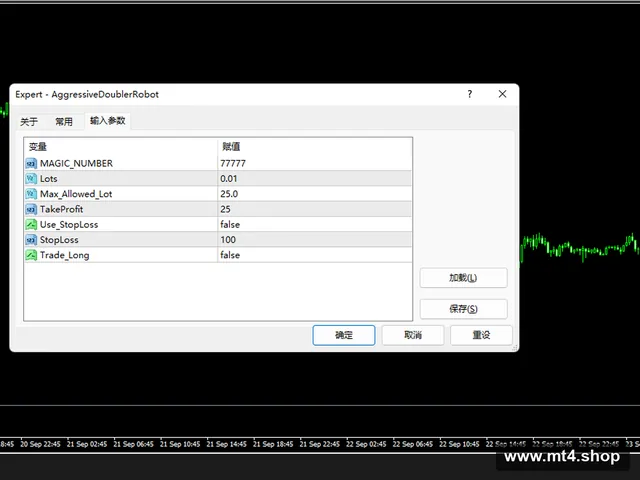Open the Use_StopLoss false value cell
The image size is (640, 480).
click(x=315, y=224)
